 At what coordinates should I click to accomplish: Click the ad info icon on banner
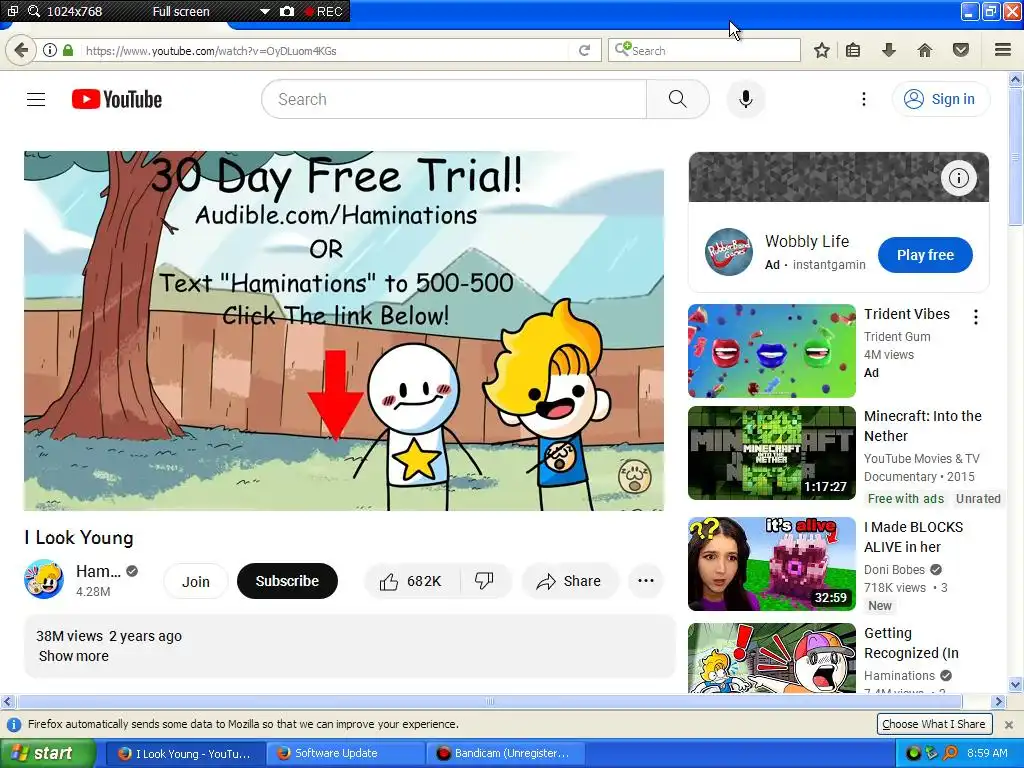(x=959, y=178)
